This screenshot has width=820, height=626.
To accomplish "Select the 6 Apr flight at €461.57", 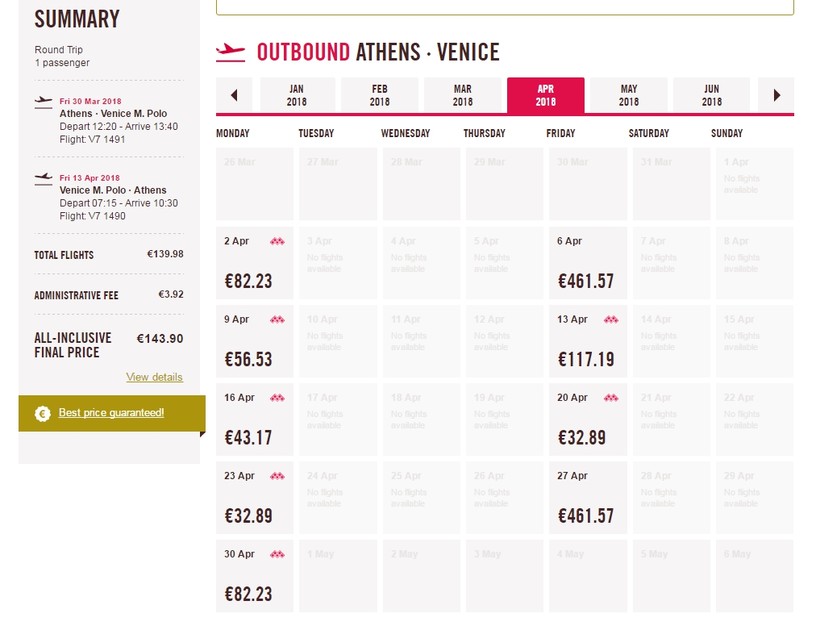I will coord(587,264).
